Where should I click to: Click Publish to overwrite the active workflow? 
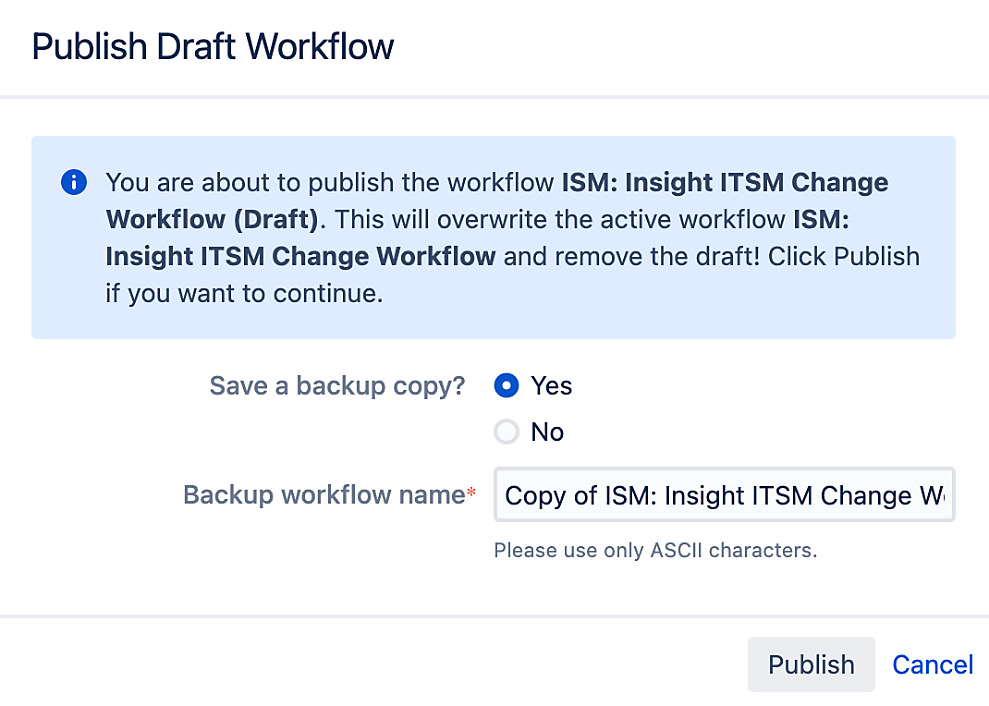[x=810, y=664]
